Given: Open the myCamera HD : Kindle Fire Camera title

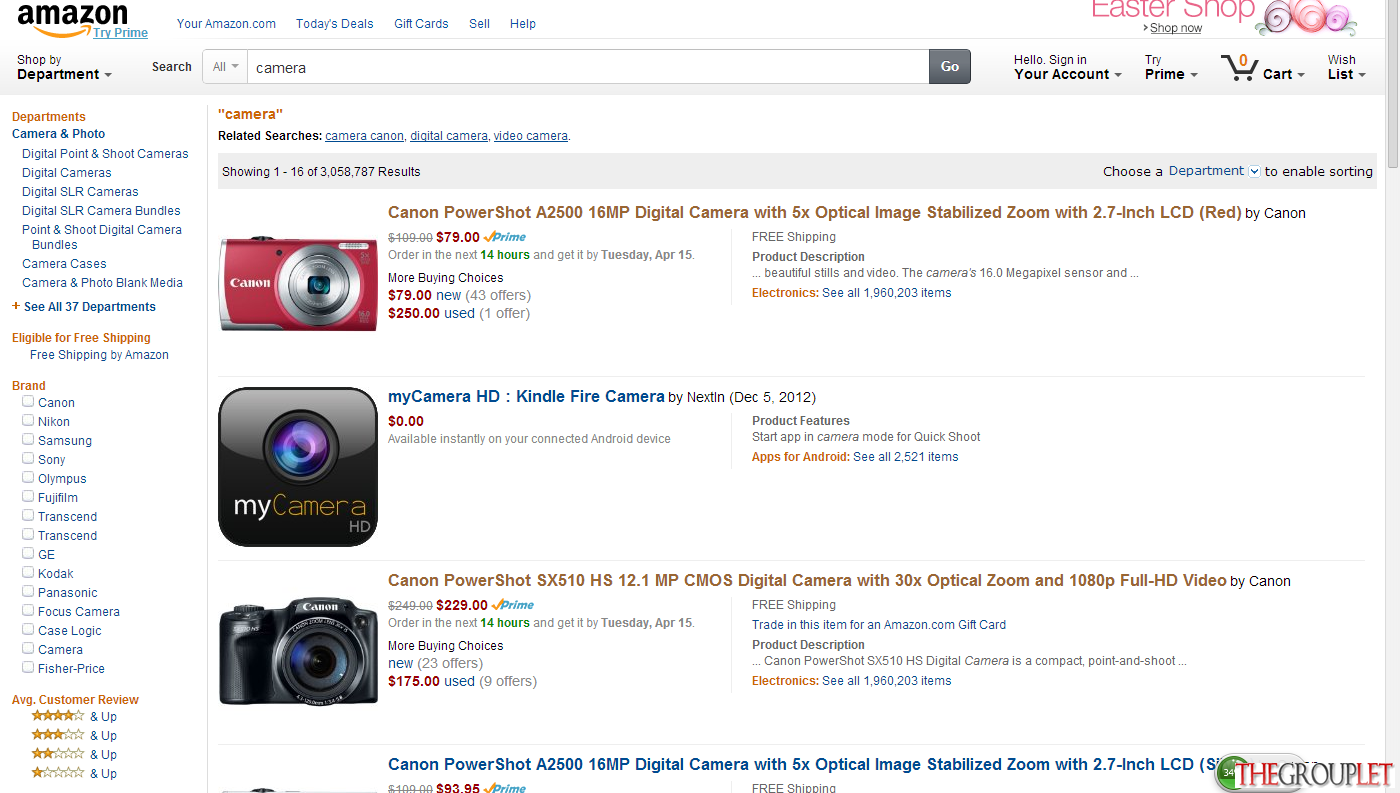Looking at the screenshot, I should coord(526,396).
